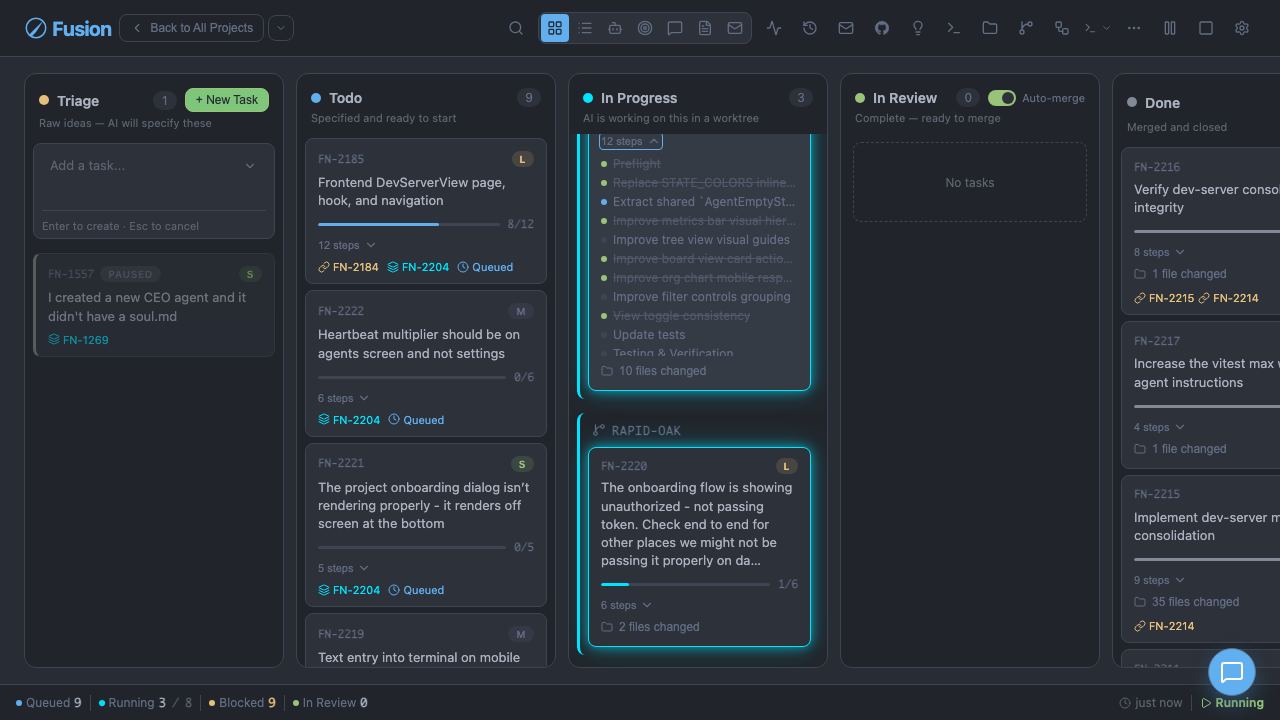Image resolution: width=1280 pixels, height=720 pixels.
Task: Open the terminal prompt icon next to lightbulb
Action: 954,28
